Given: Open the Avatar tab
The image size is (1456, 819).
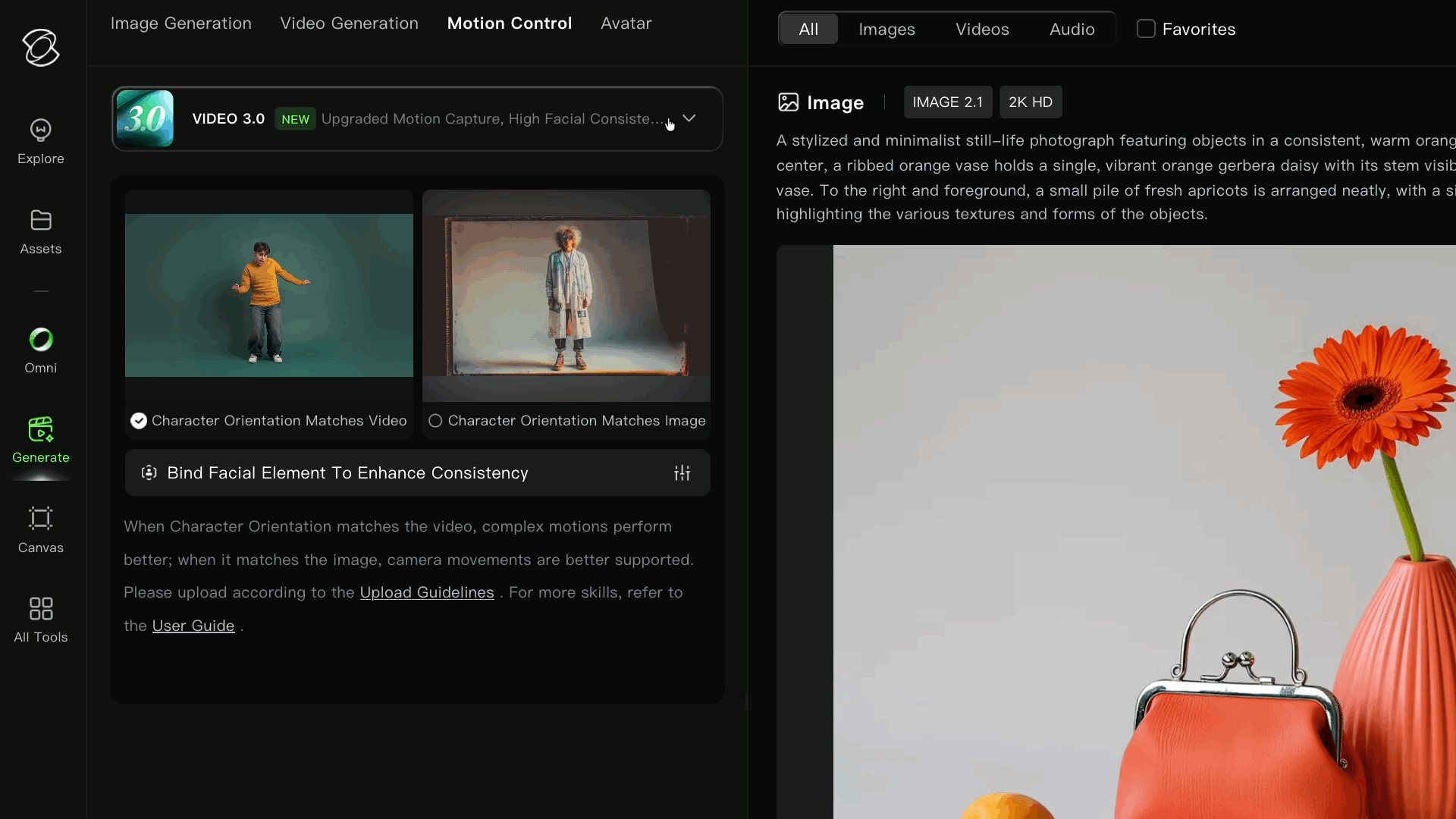Looking at the screenshot, I should (626, 24).
